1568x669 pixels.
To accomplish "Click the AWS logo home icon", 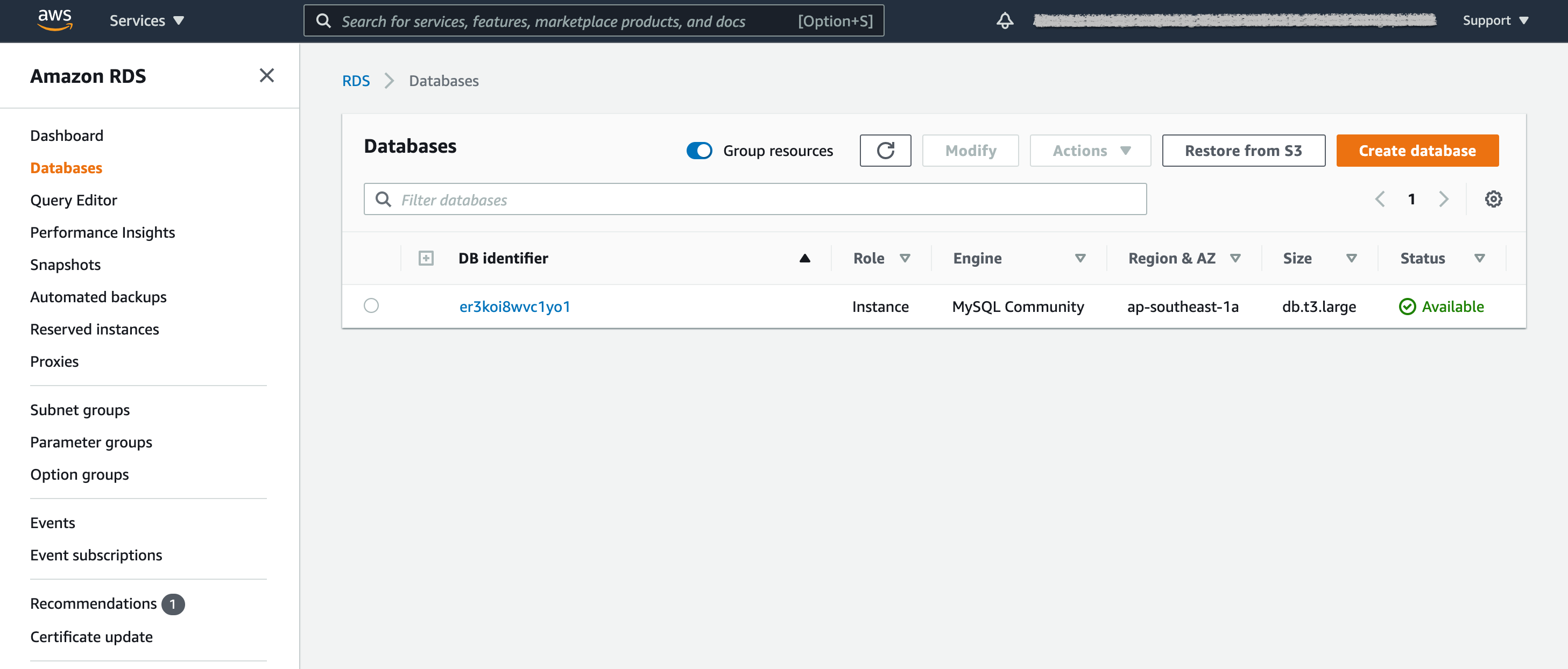I will click(x=55, y=19).
